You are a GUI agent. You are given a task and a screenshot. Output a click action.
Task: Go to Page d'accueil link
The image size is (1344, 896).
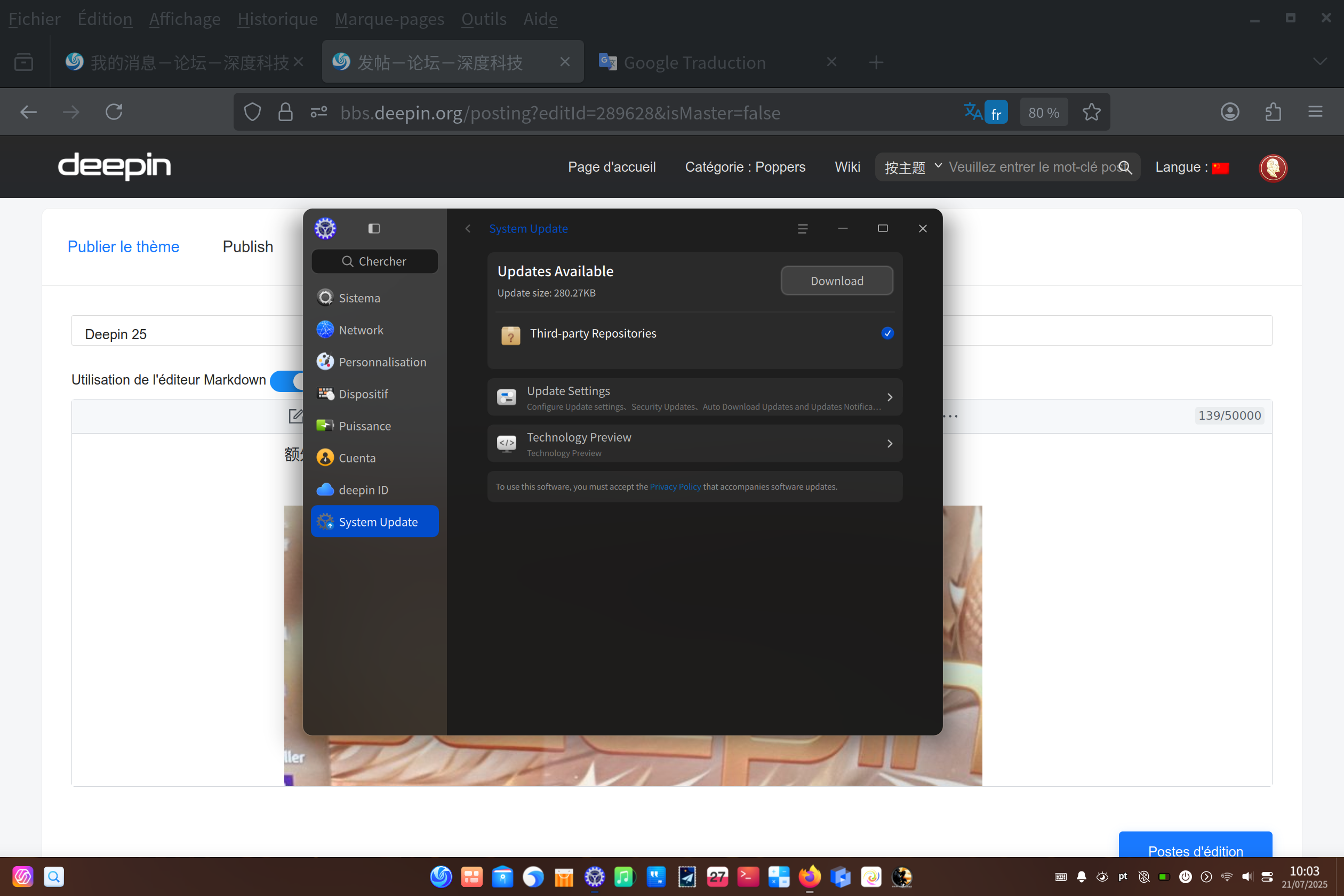(x=612, y=167)
